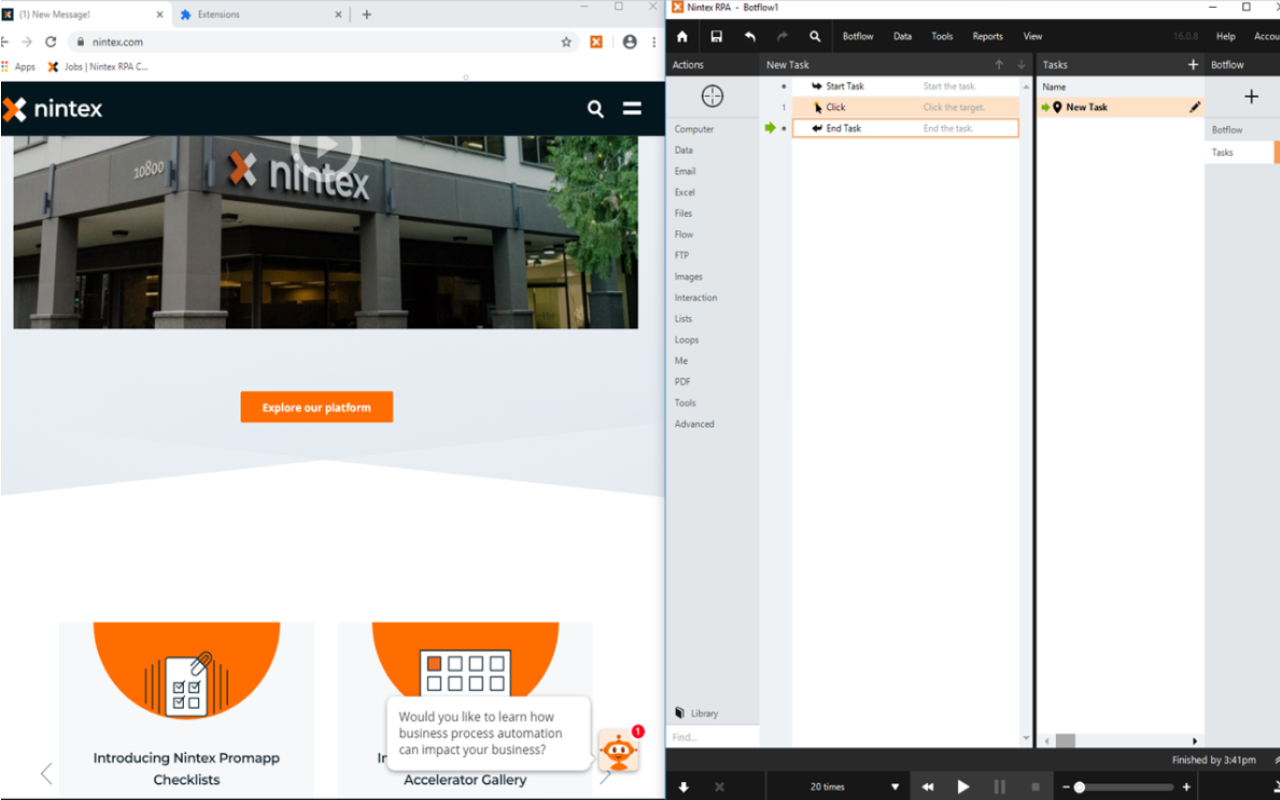1280x800 pixels.
Task: Open the Tools menu
Action: click(x=941, y=36)
